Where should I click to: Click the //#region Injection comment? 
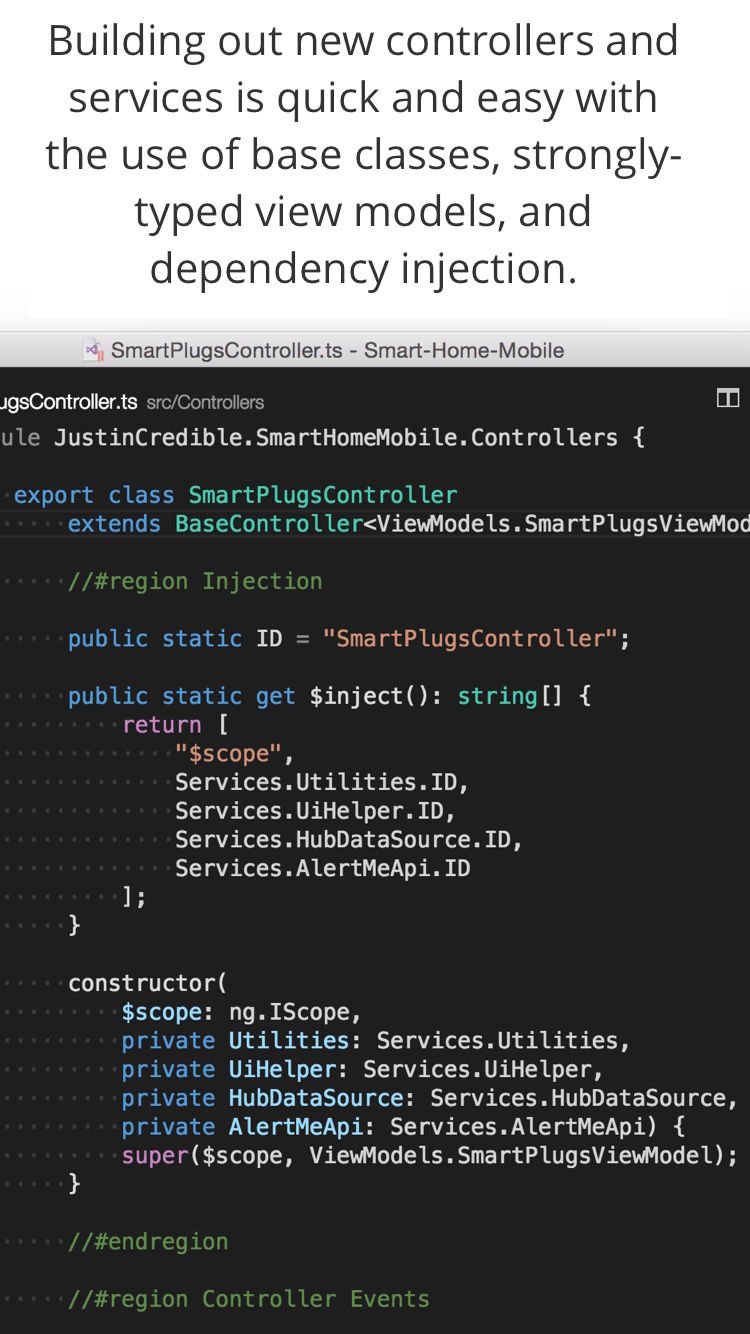(195, 581)
